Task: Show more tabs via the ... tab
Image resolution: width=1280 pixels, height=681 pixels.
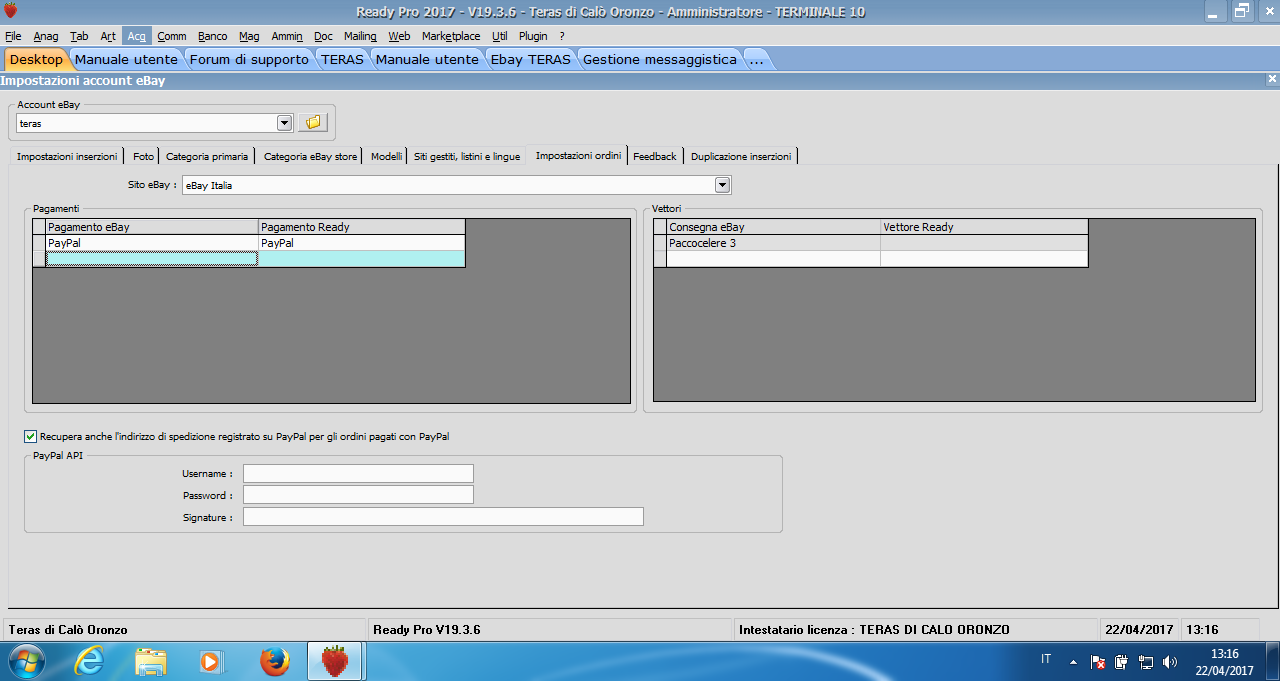Action: (756, 60)
